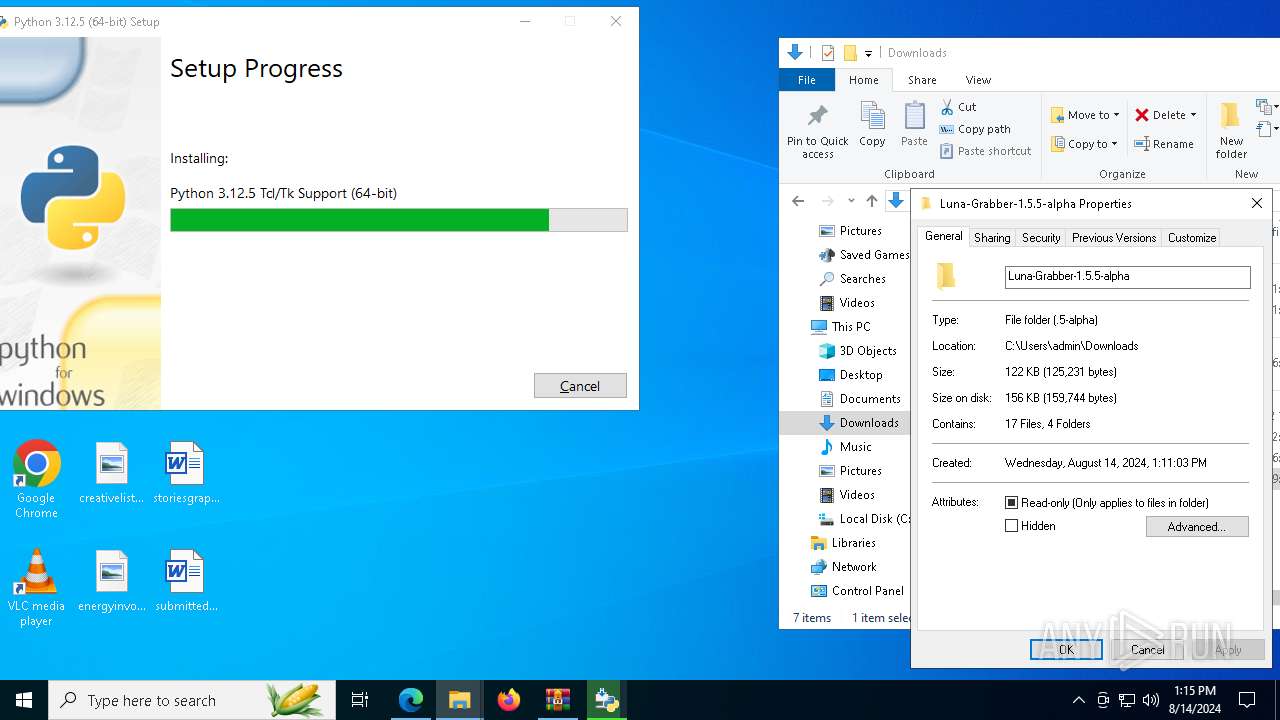Click Explorer forward navigation arrow

(x=827, y=201)
